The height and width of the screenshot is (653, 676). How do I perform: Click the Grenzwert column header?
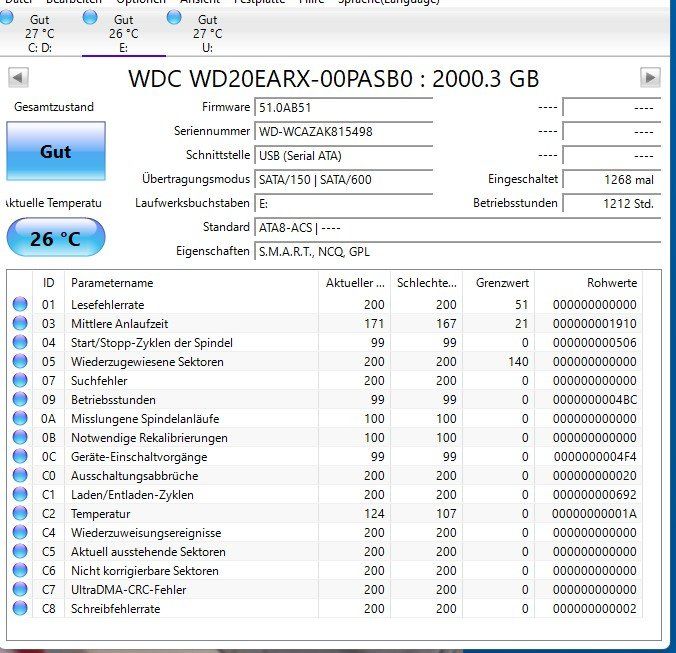[x=498, y=283]
